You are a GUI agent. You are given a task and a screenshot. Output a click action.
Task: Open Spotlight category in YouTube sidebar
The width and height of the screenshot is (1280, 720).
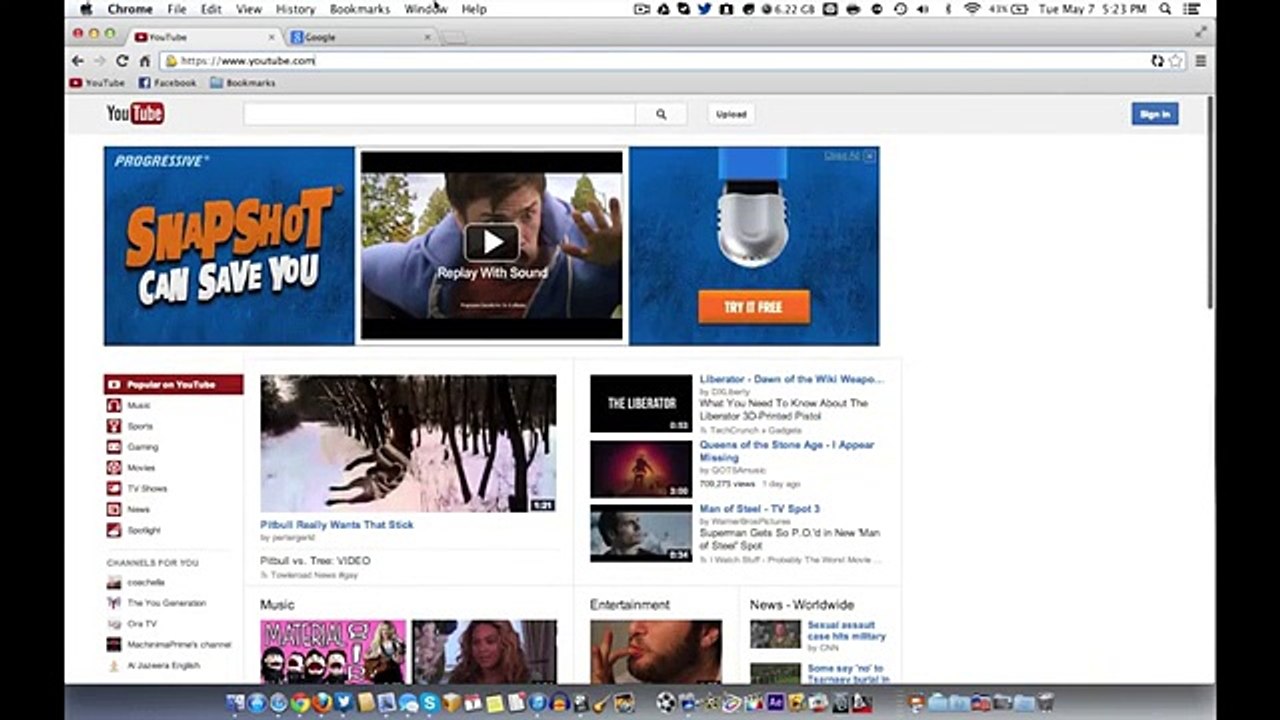[144, 530]
